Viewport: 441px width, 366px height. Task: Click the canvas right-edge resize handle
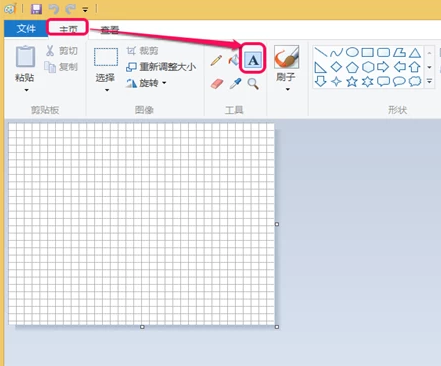point(277,224)
